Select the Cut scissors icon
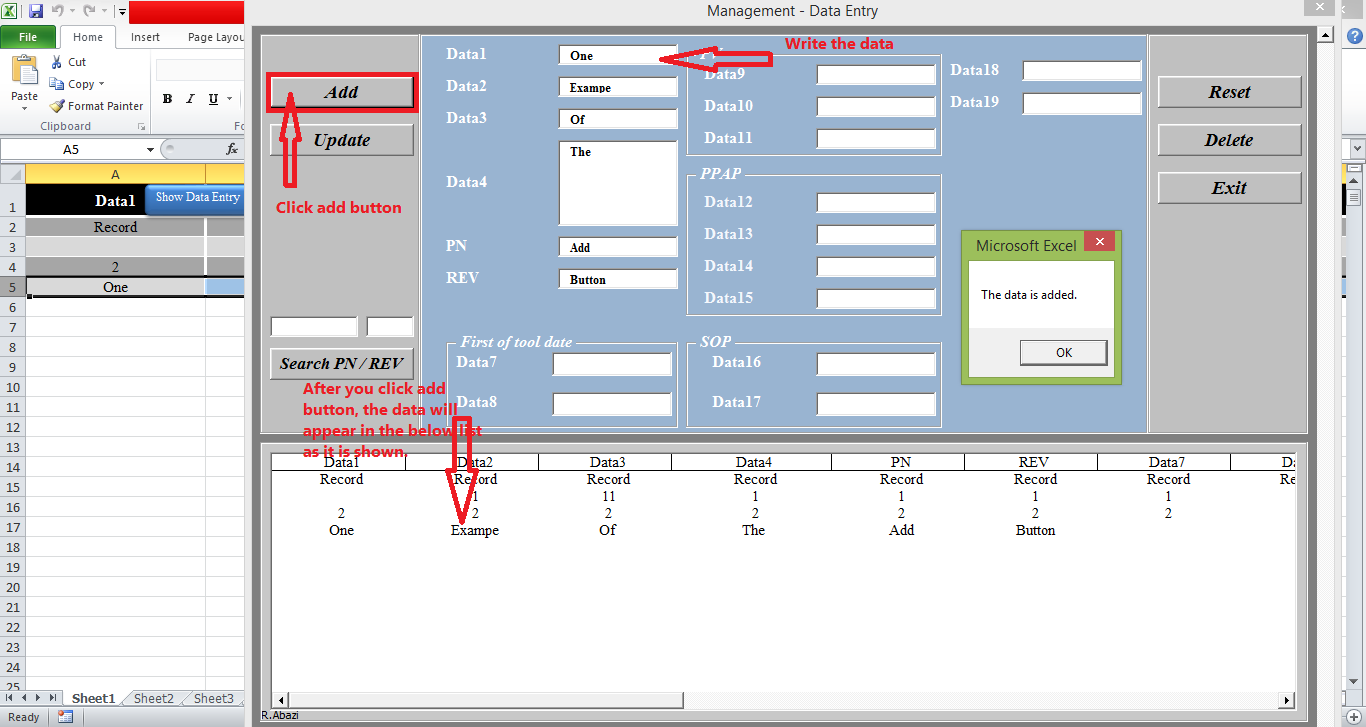1366x727 pixels. (x=57, y=62)
